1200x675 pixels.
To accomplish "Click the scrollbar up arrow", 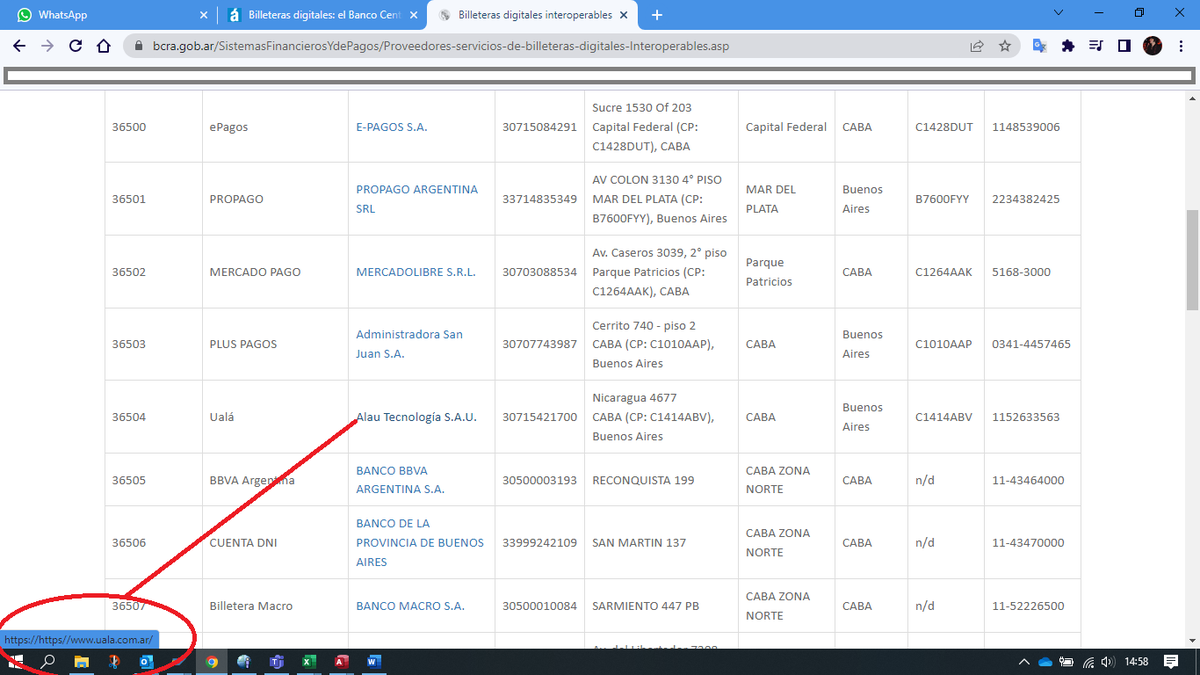I will coord(1191,97).
